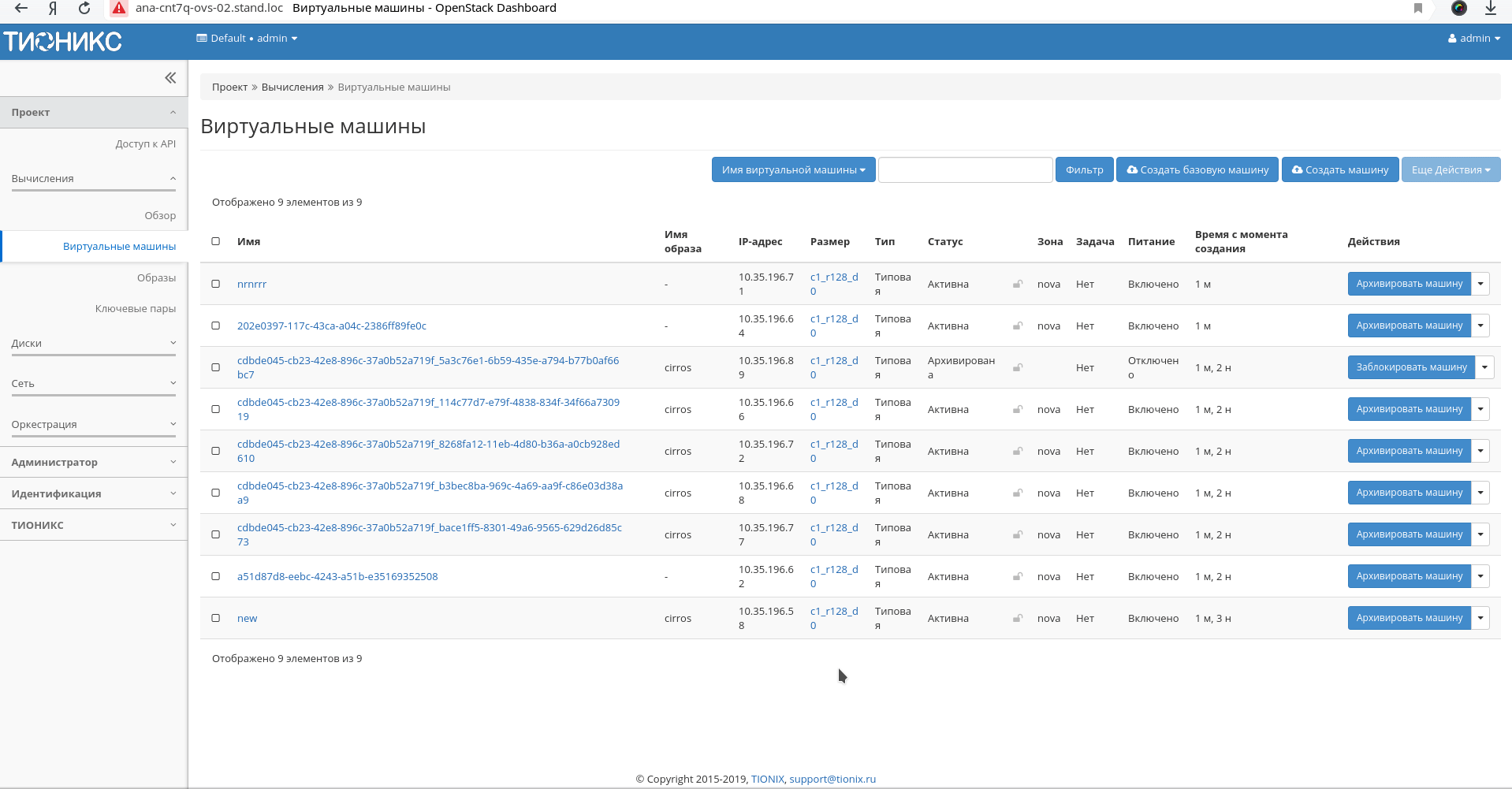Click the browser back arrow
This screenshot has width=1512, height=789.
pyautogui.click(x=21, y=8)
